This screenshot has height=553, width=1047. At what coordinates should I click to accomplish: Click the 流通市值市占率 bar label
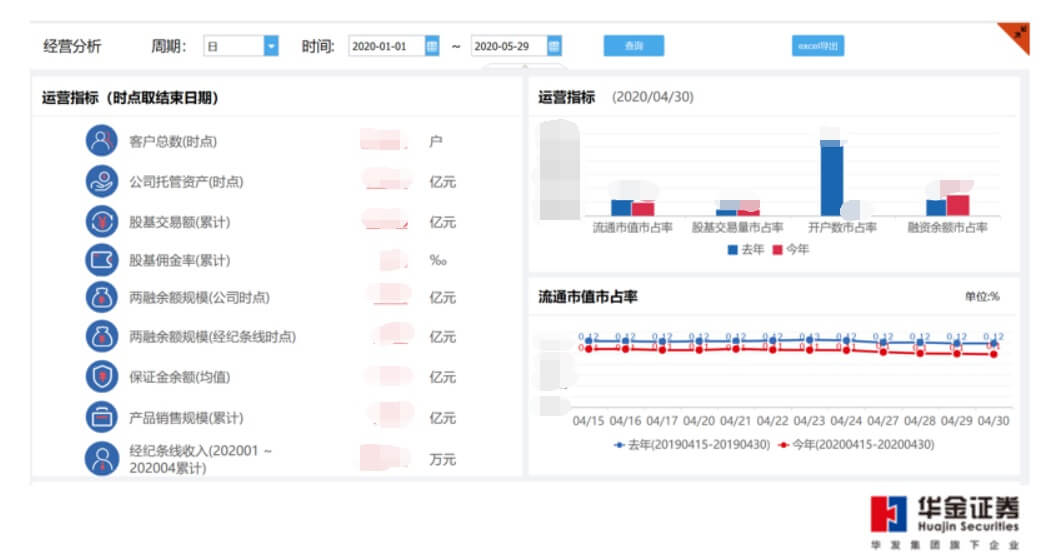pos(632,227)
